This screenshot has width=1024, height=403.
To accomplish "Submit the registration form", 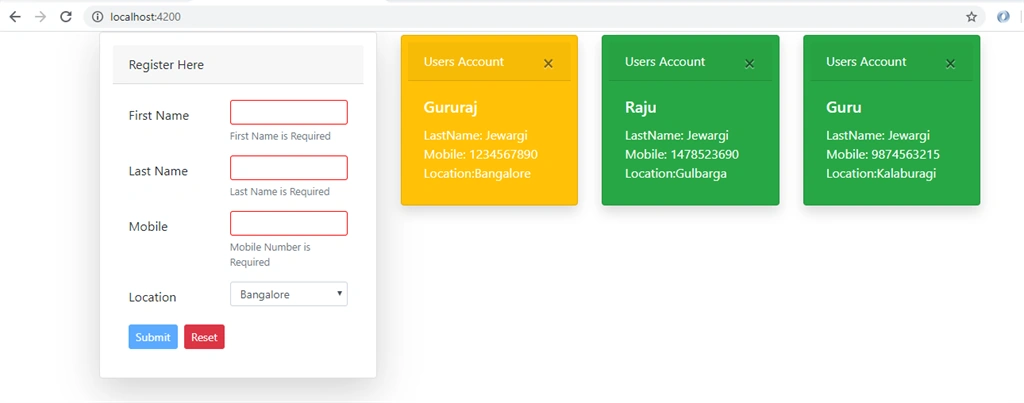I will [153, 337].
